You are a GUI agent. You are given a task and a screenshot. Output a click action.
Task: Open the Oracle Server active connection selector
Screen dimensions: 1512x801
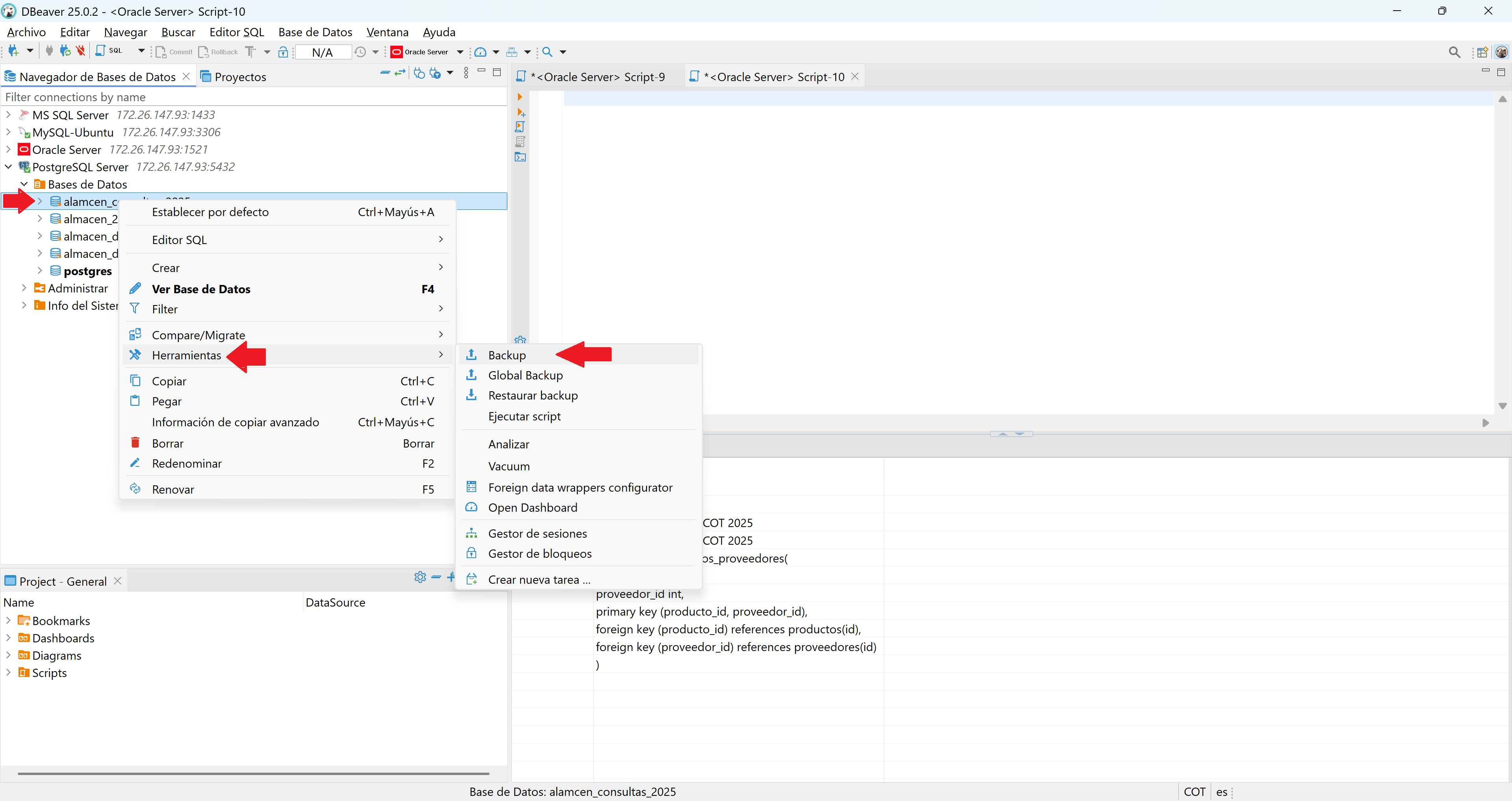(427, 52)
